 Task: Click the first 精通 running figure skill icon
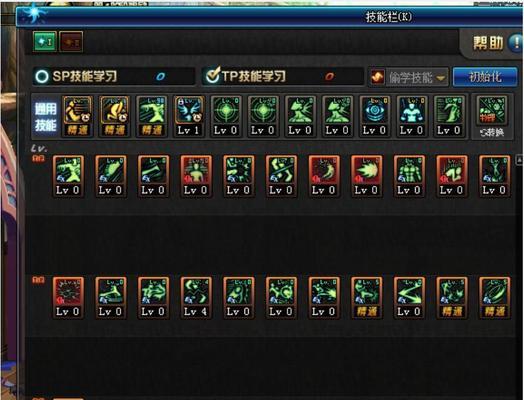[x=77, y=116]
